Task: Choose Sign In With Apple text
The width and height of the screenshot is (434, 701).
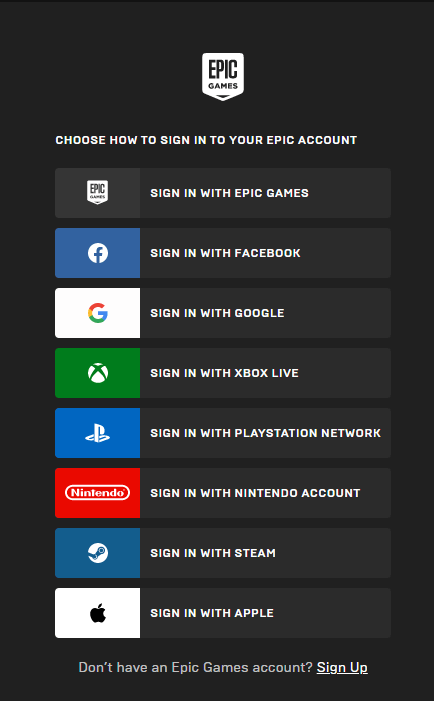Action: [212, 613]
